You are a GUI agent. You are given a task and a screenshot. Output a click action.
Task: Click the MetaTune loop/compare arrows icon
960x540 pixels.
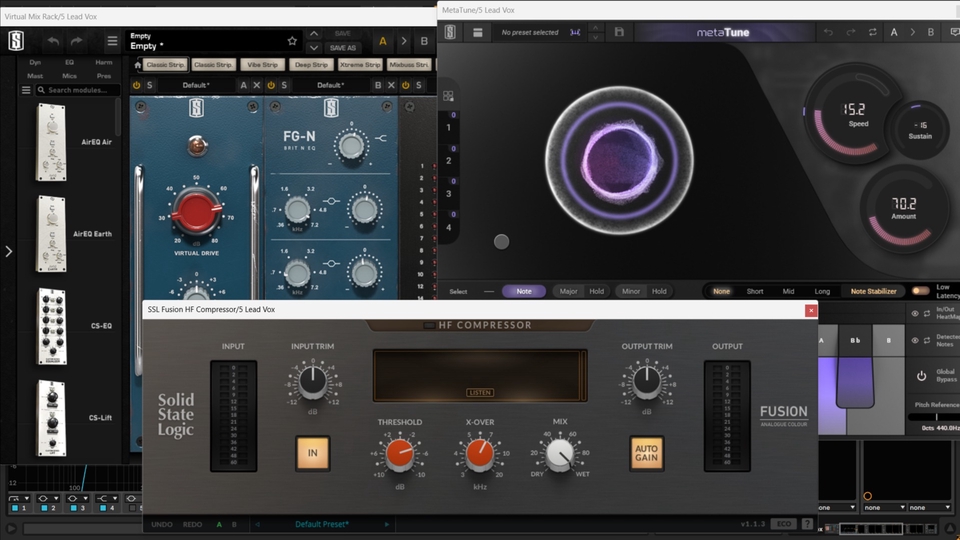pyautogui.click(x=872, y=32)
